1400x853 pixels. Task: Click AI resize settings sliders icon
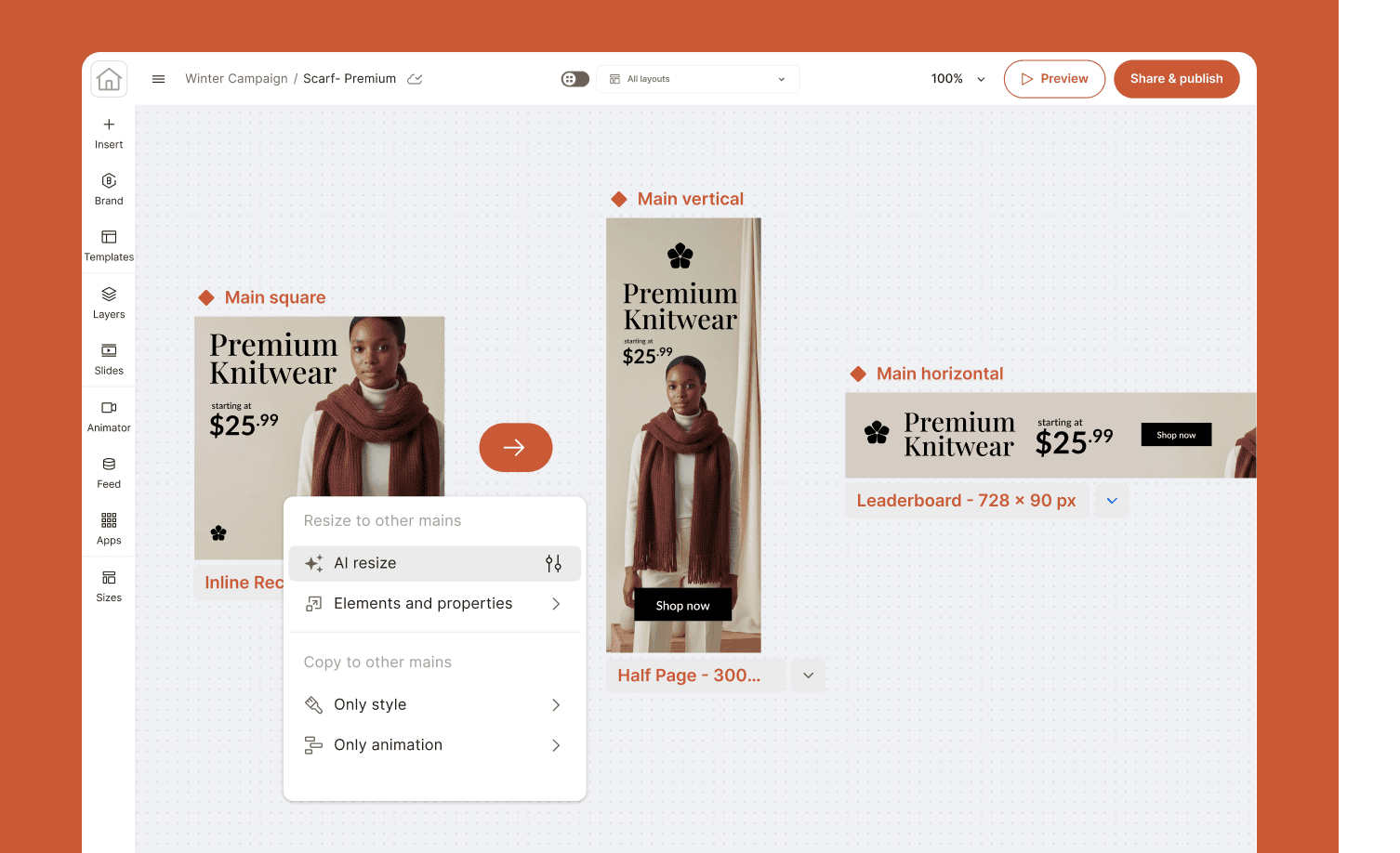click(x=553, y=563)
